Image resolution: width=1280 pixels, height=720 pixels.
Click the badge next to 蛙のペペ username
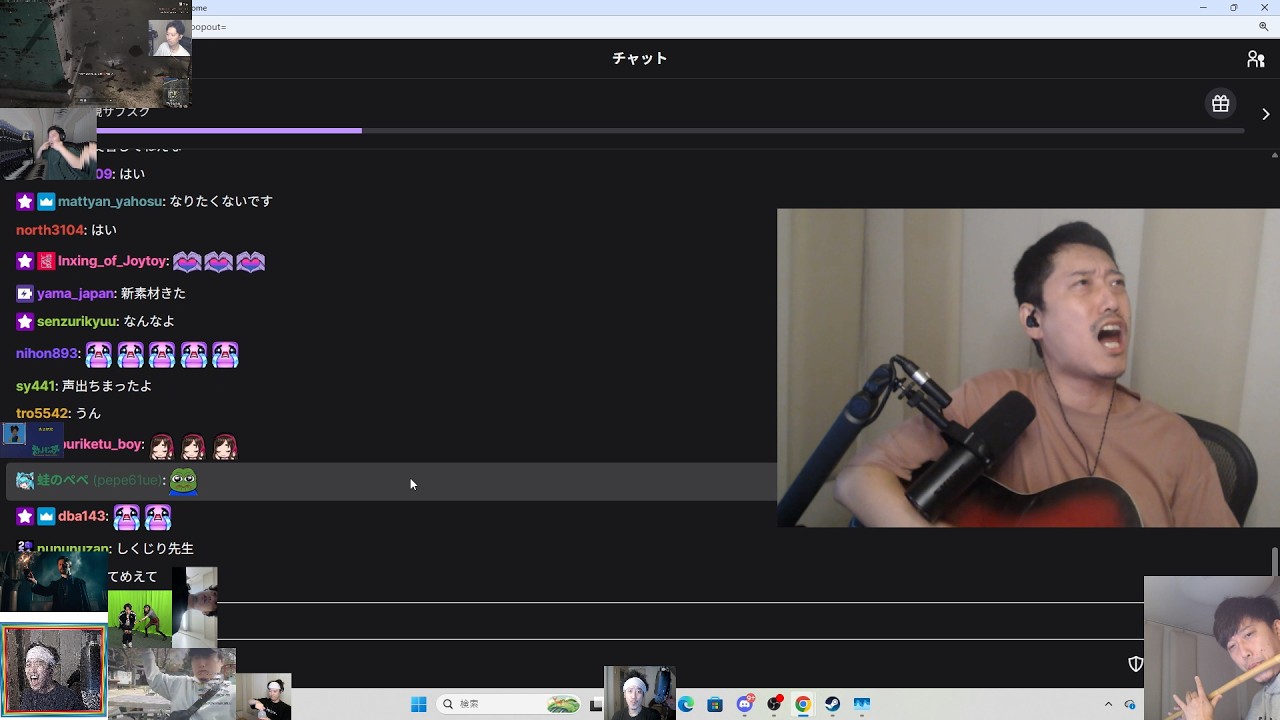point(25,481)
